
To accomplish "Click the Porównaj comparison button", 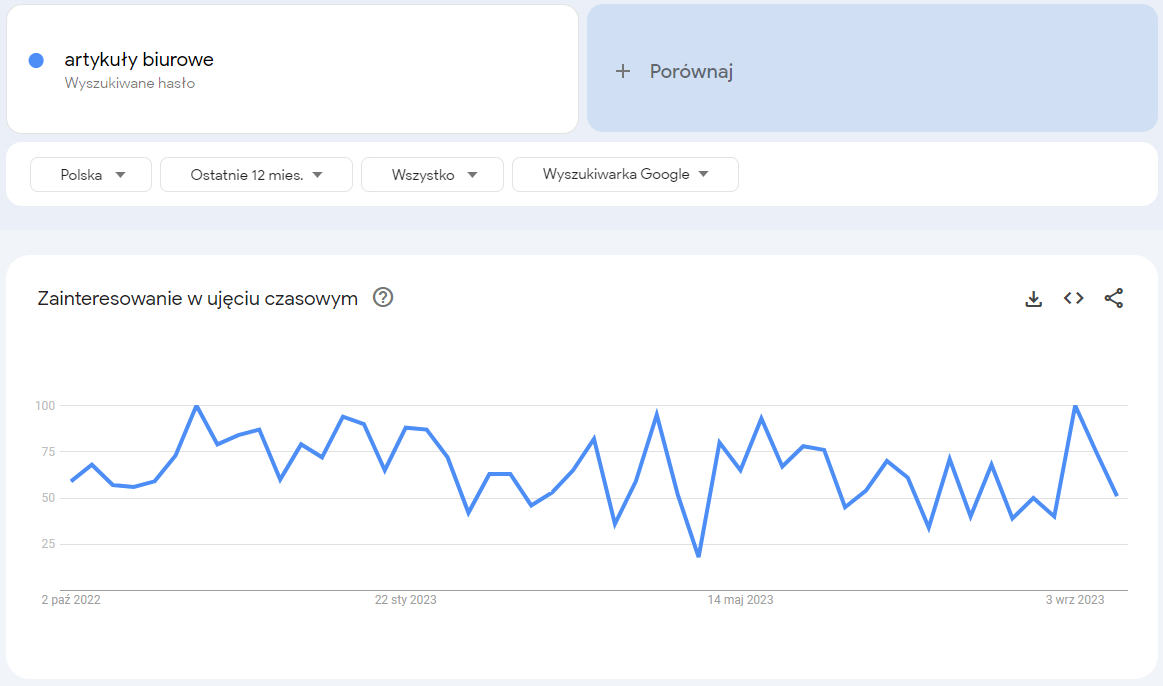I will click(x=693, y=70).
